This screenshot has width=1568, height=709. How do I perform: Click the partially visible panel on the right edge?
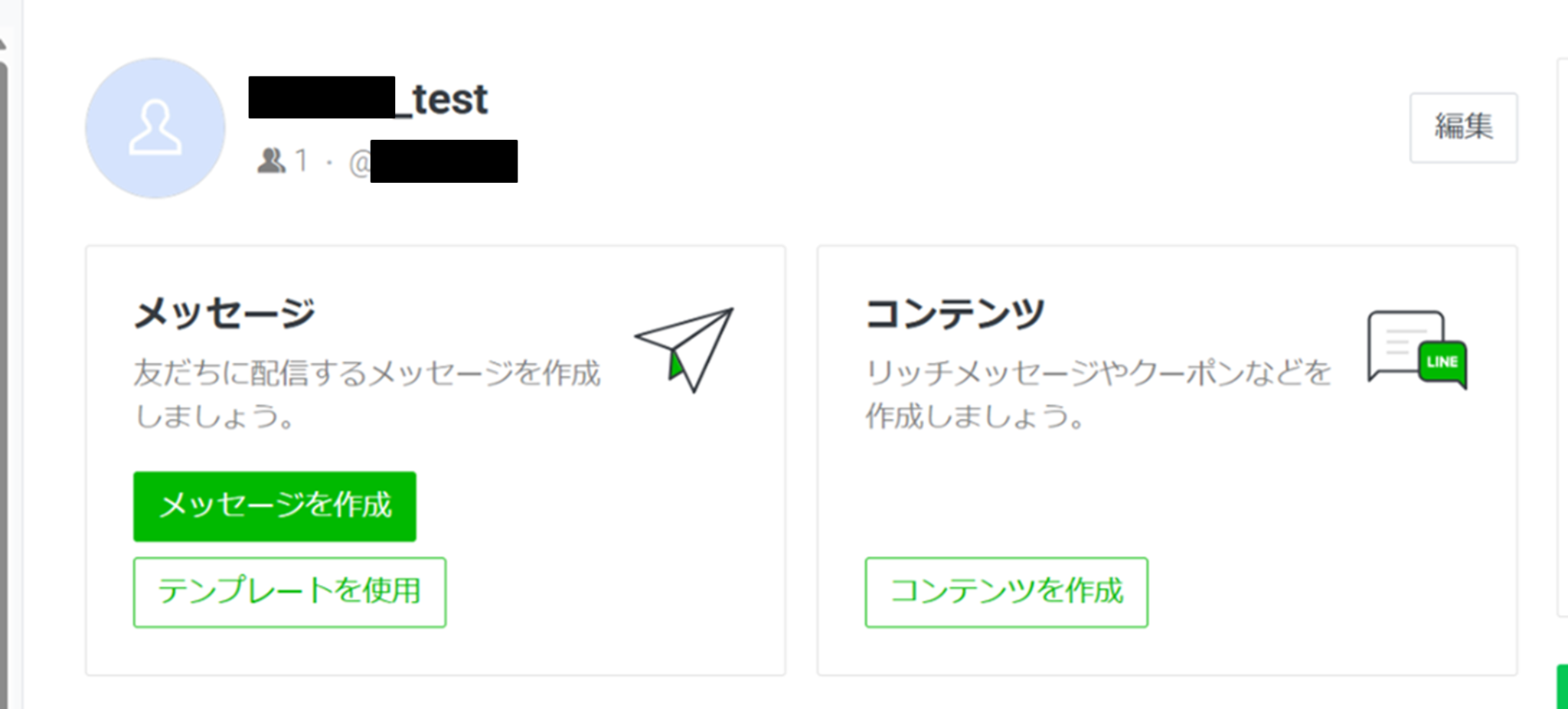(1563, 337)
